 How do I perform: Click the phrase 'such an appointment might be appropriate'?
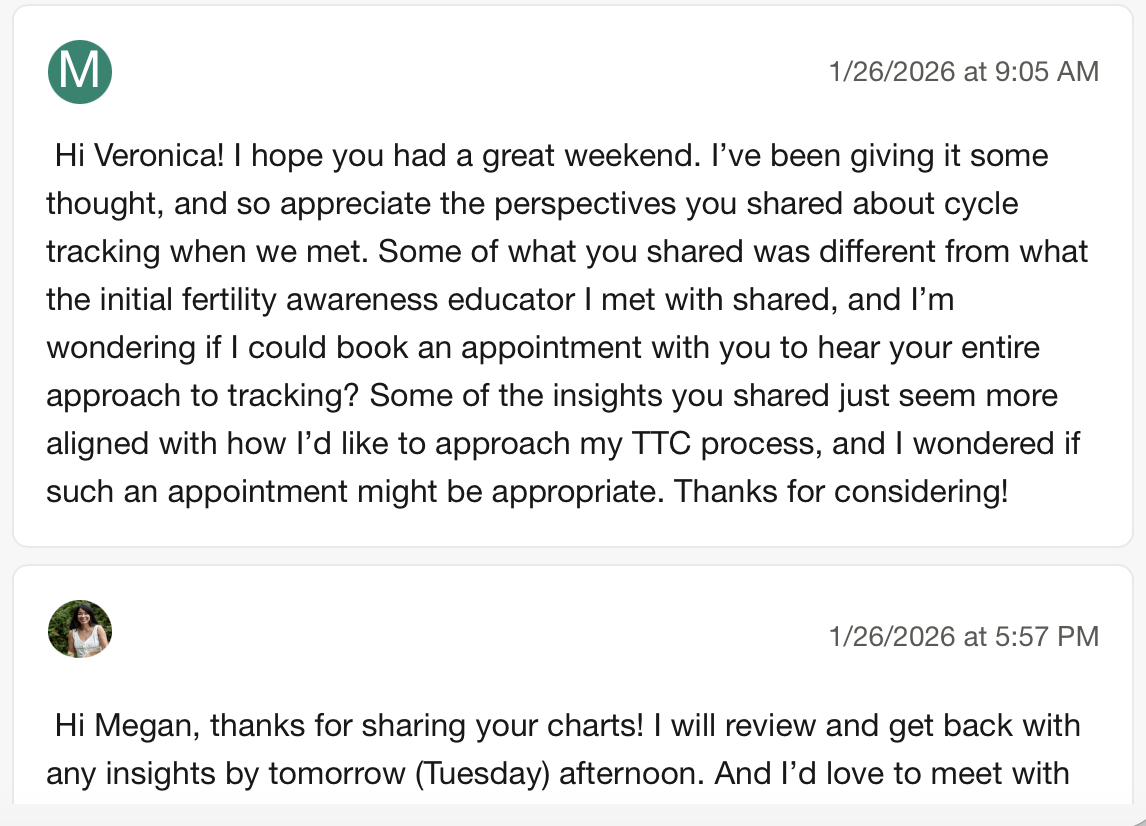[355, 491]
